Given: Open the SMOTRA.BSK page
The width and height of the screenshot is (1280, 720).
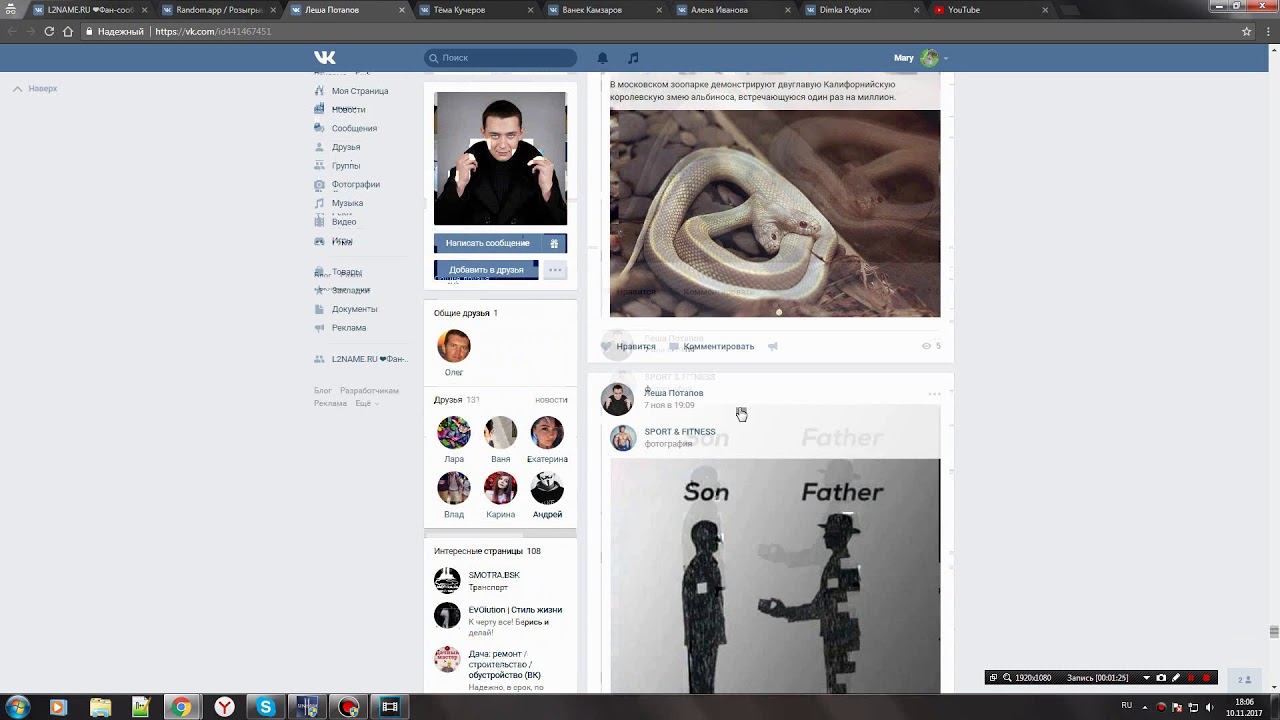Looking at the screenshot, I should point(494,575).
